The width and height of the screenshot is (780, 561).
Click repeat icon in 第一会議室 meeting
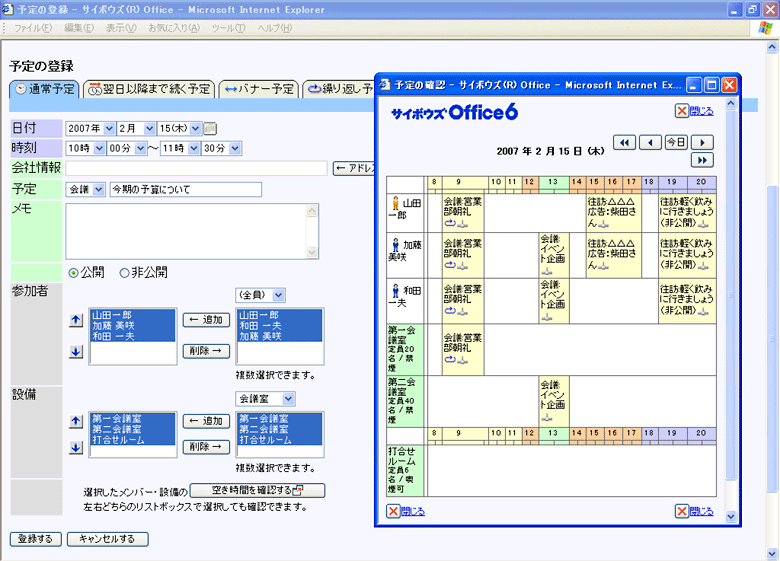pos(450,359)
